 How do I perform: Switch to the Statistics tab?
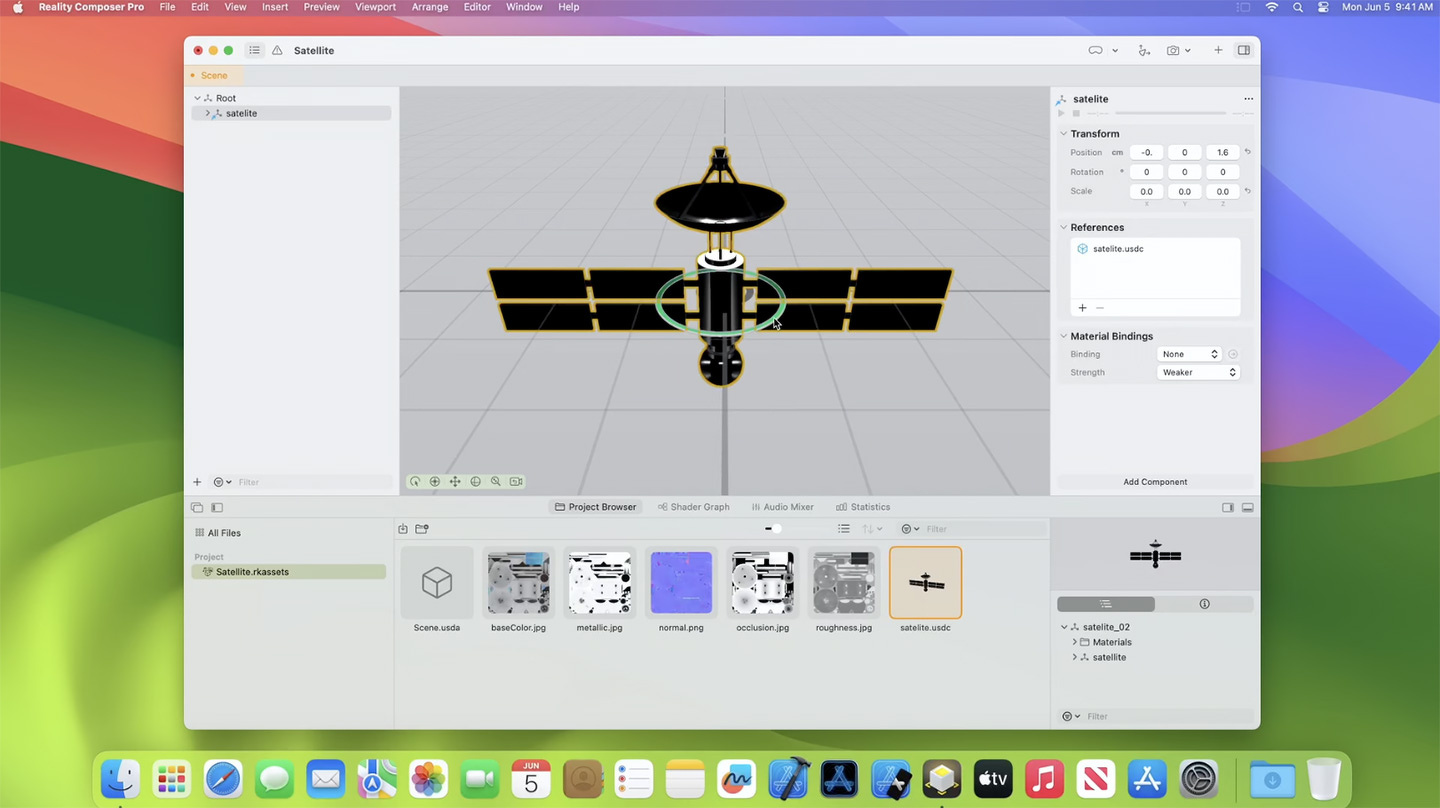(x=862, y=507)
